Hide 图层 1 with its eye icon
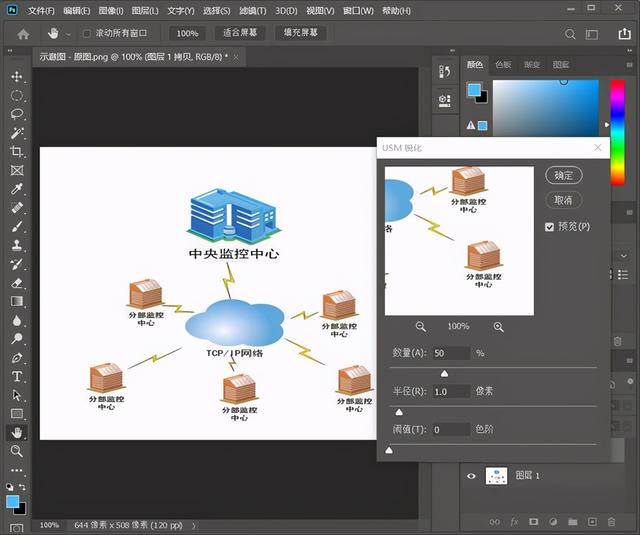Image resolution: width=640 pixels, height=535 pixels. [471, 476]
